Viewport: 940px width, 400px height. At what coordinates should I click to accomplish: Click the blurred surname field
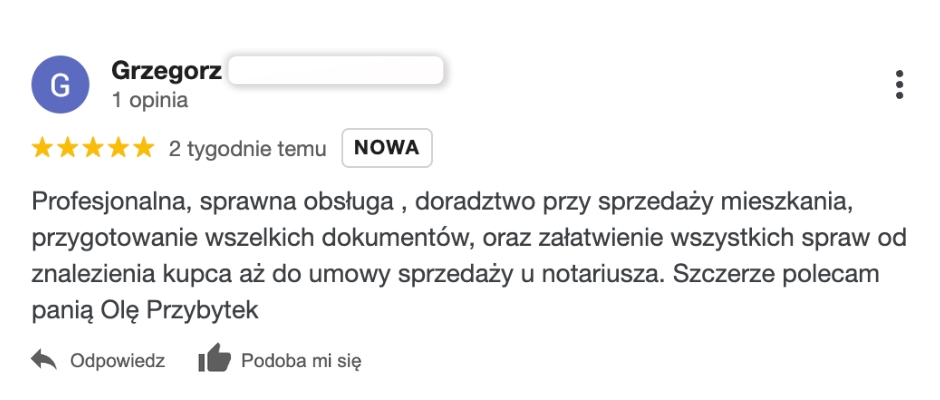pyautogui.click(x=336, y=70)
